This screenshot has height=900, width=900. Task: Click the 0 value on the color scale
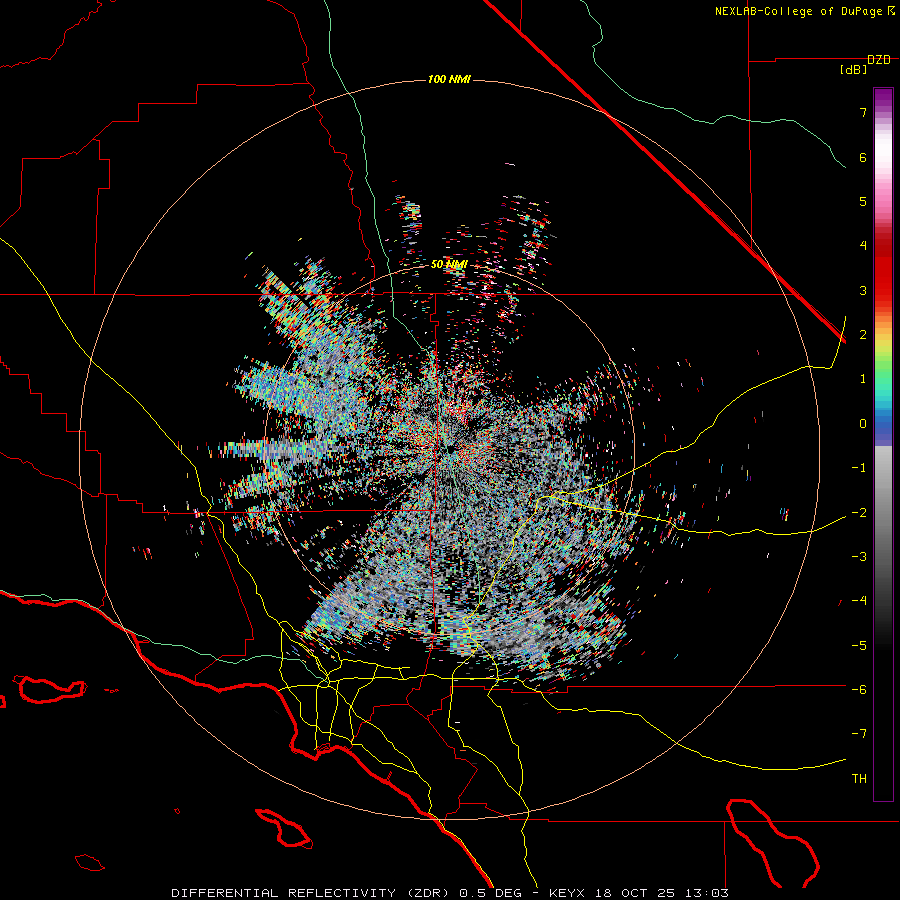pyautogui.click(x=863, y=424)
